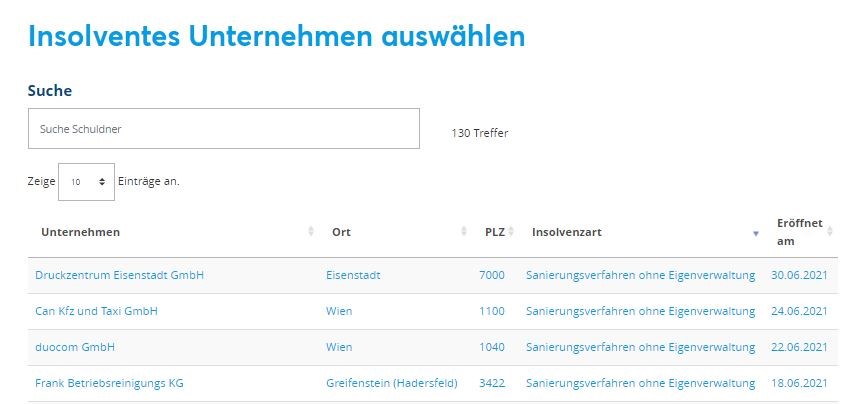Open Frank Betriebsreinigungs KG entry

[109, 383]
